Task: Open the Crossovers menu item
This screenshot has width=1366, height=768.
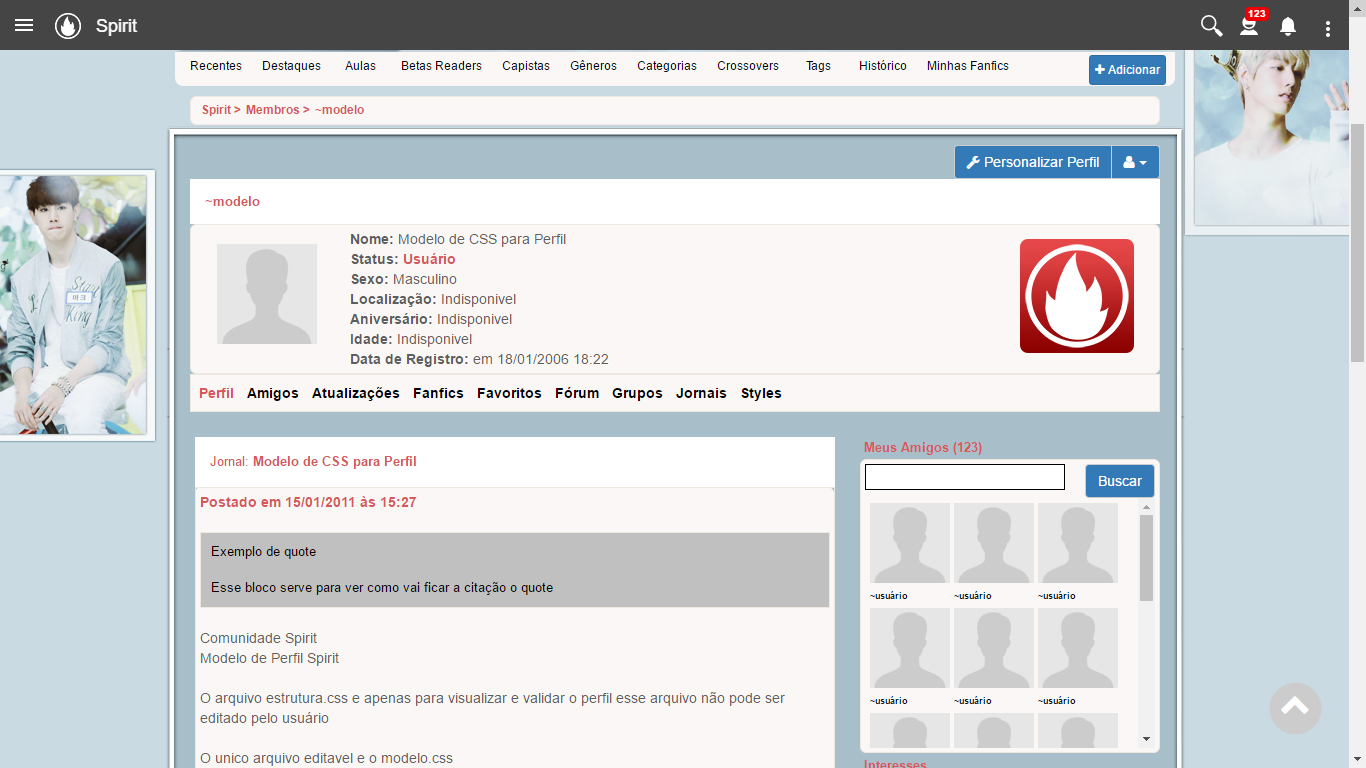Action: pos(748,66)
